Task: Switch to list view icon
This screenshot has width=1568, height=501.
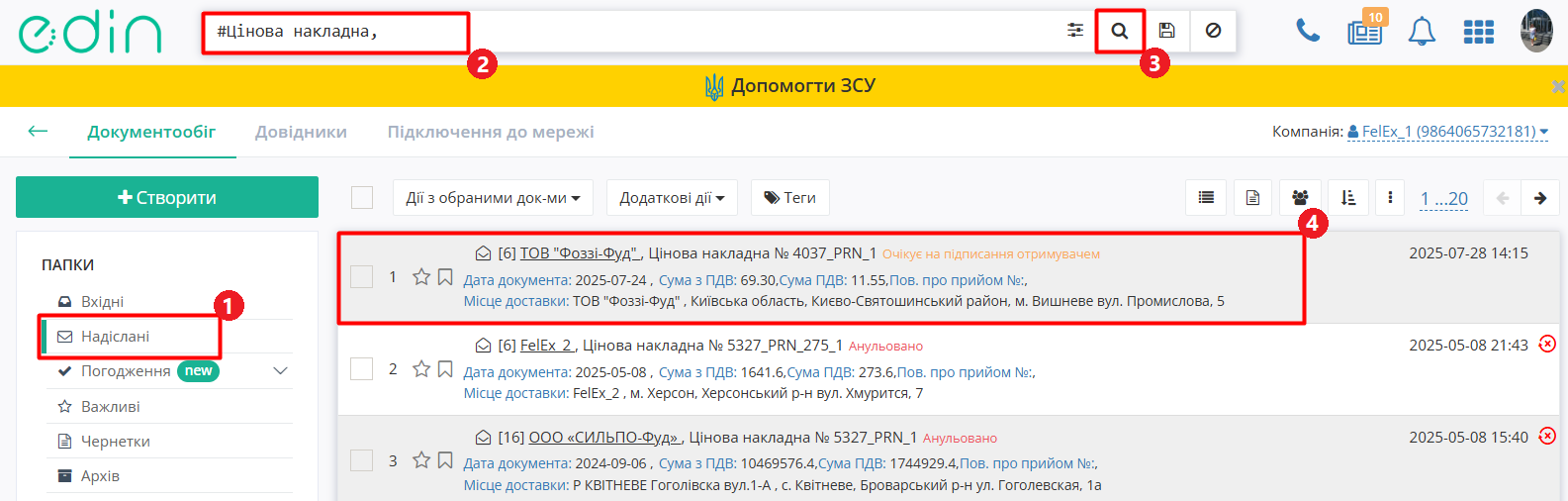Action: click(1206, 198)
